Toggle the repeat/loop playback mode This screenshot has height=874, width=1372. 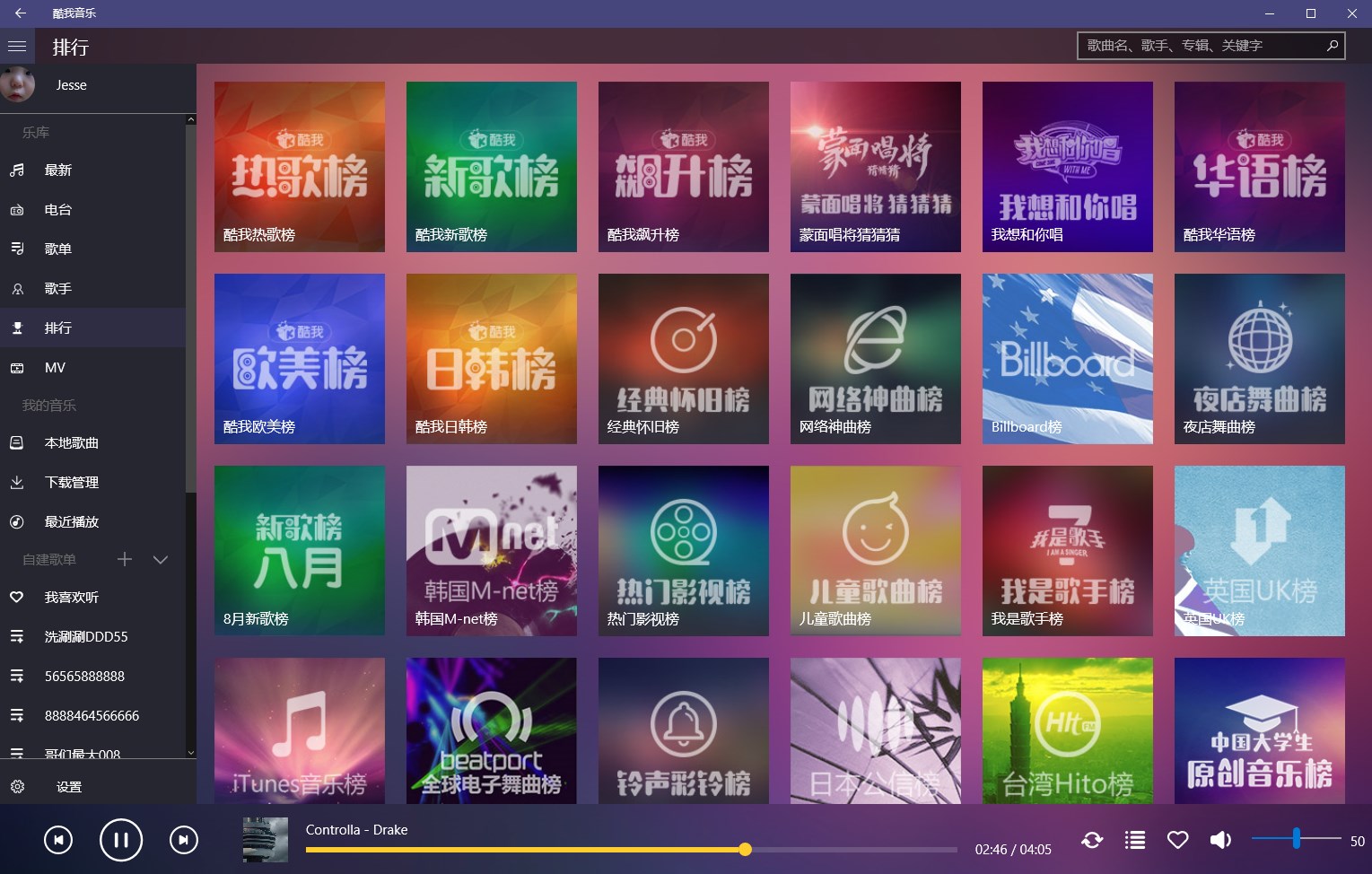tap(1092, 840)
